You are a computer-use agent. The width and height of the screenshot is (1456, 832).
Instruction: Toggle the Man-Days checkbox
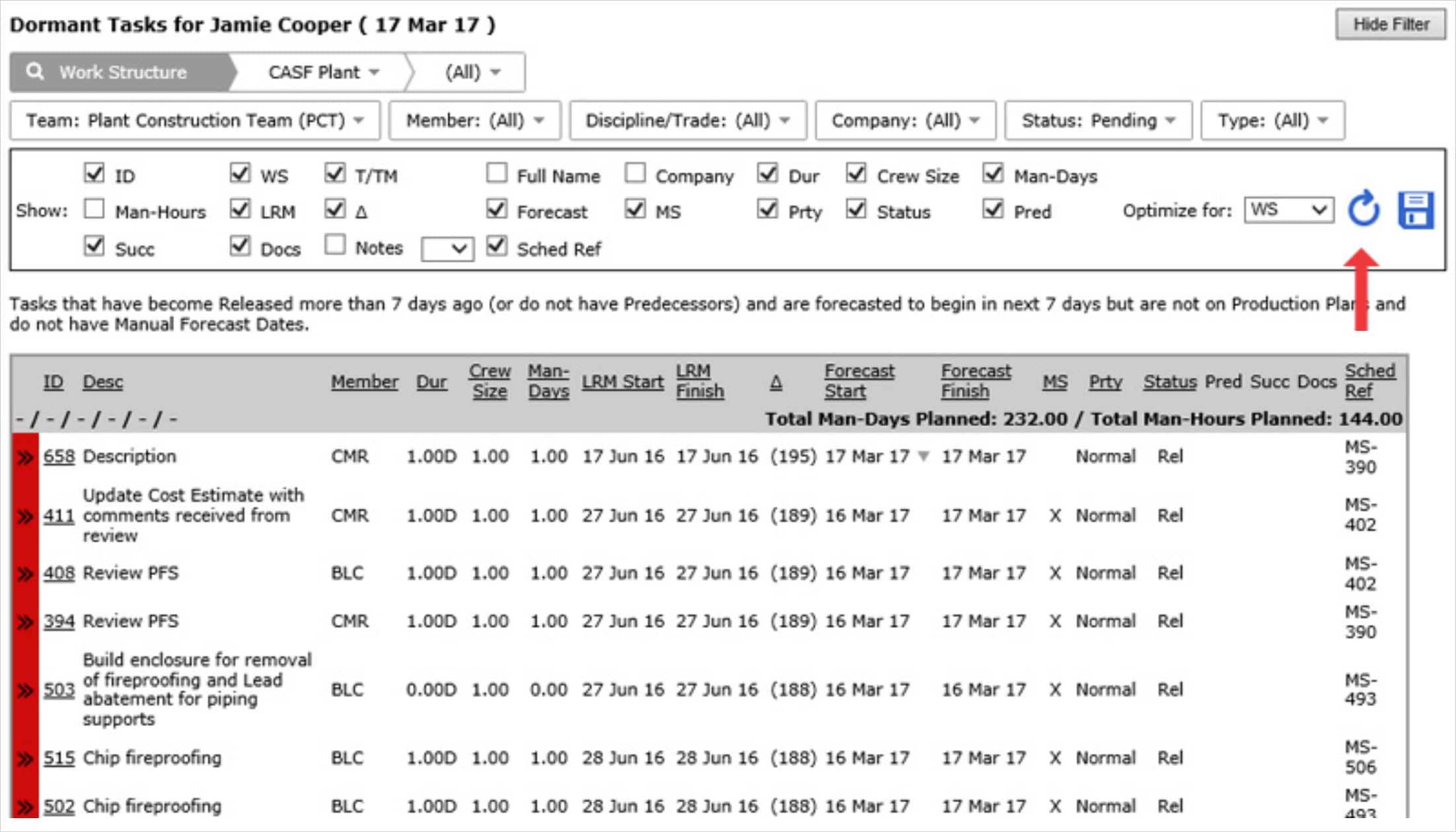click(993, 173)
